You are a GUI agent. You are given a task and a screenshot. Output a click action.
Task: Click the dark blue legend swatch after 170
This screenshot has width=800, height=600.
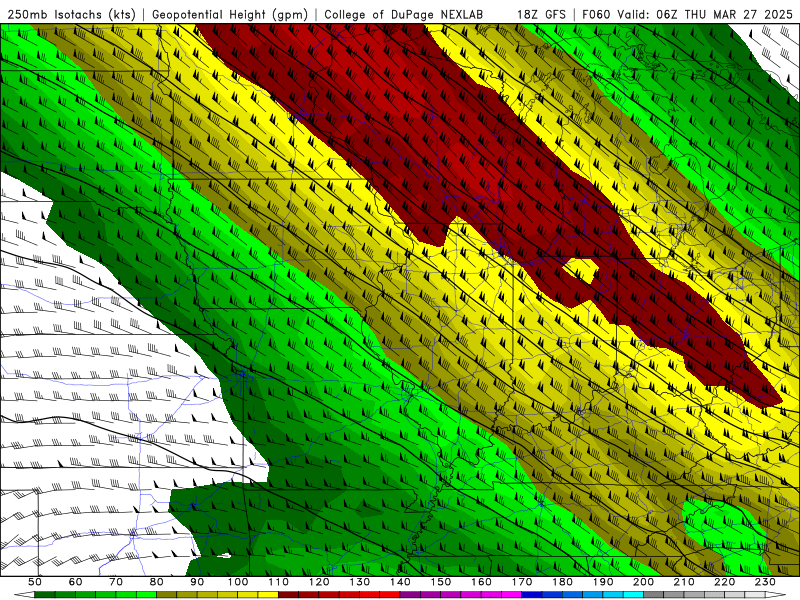click(532, 595)
